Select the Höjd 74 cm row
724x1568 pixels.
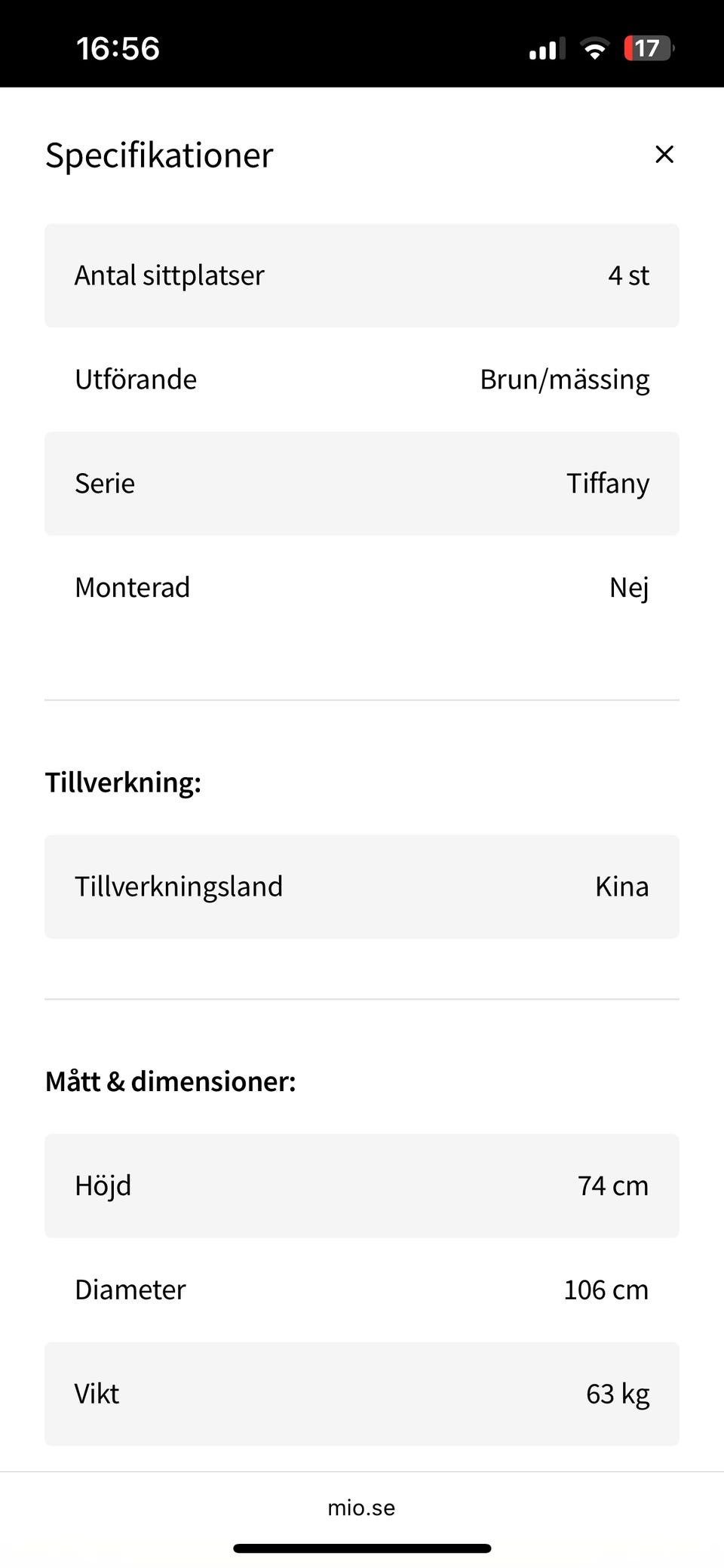(x=362, y=1185)
